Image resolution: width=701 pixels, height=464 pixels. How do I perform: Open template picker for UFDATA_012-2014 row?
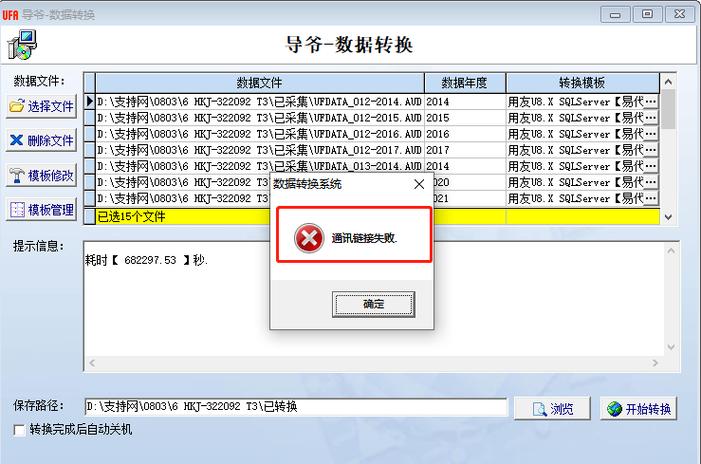pos(651,102)
